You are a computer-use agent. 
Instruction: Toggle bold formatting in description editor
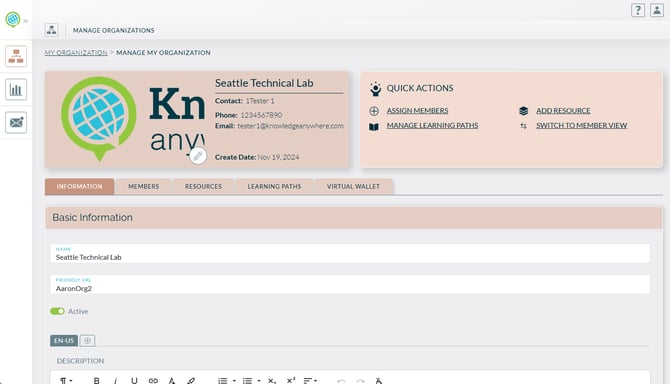(97, 380)
